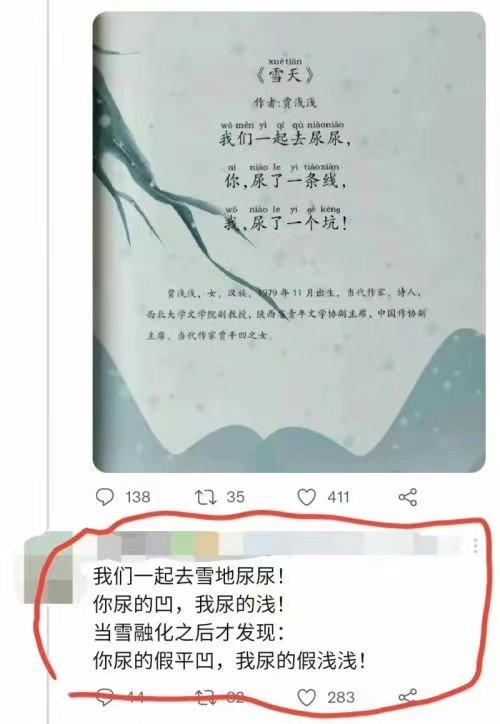Open the 雪天 poem image in full view
Screen dimensions: 500x724
tap(289, 242)
